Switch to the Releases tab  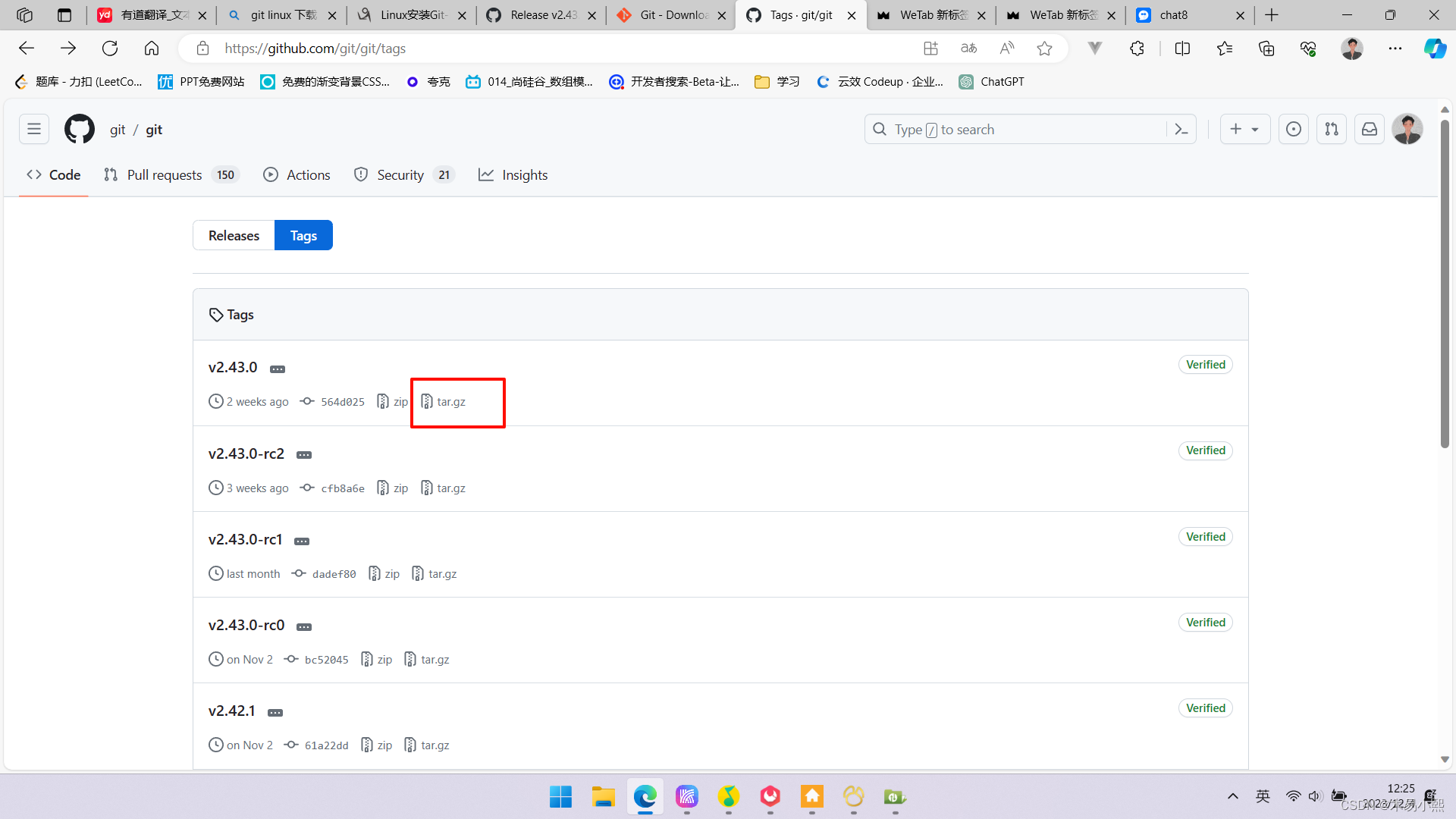[x=233, y=235]
